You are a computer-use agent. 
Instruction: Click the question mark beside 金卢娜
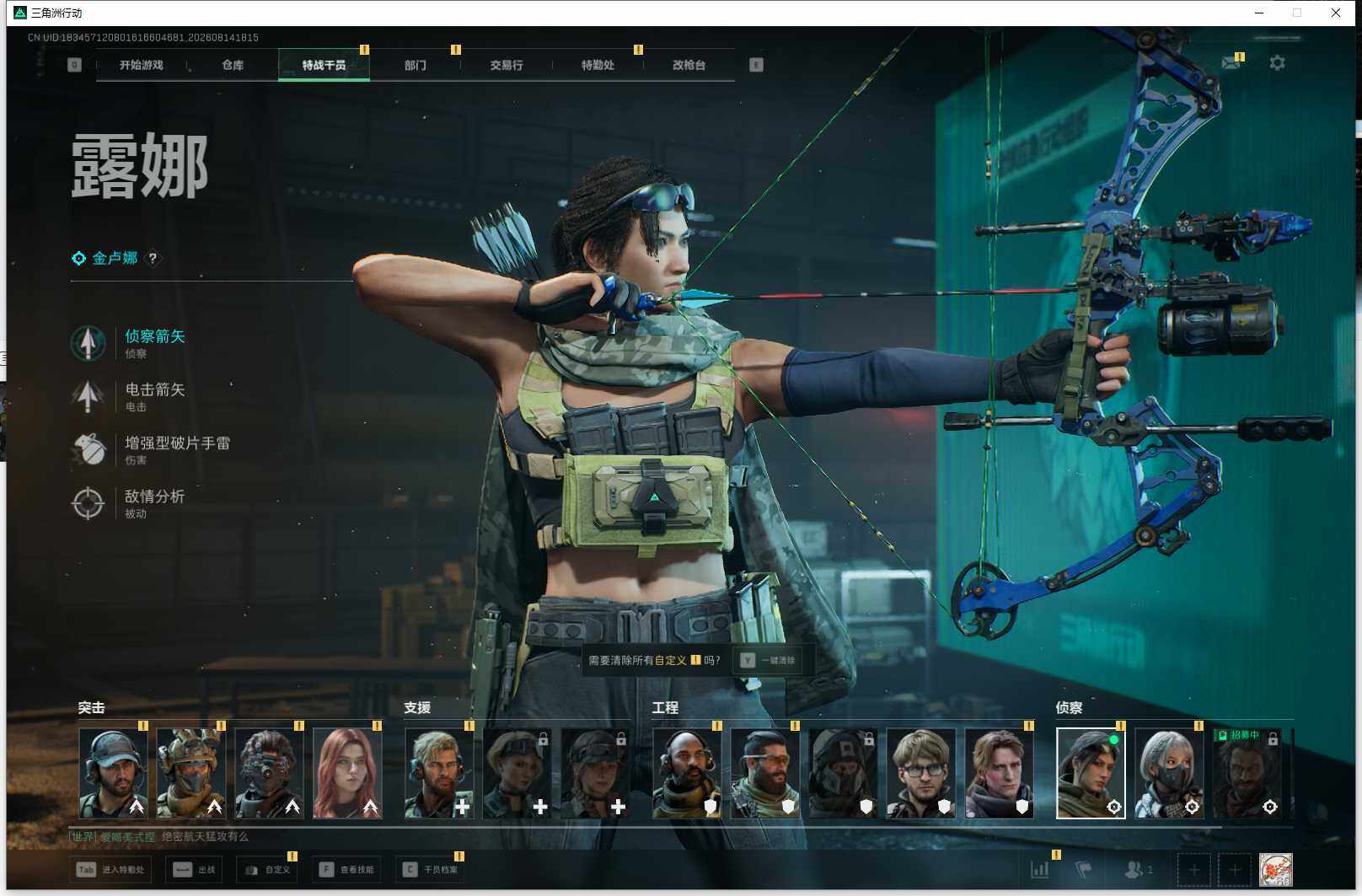coord(153,259)
